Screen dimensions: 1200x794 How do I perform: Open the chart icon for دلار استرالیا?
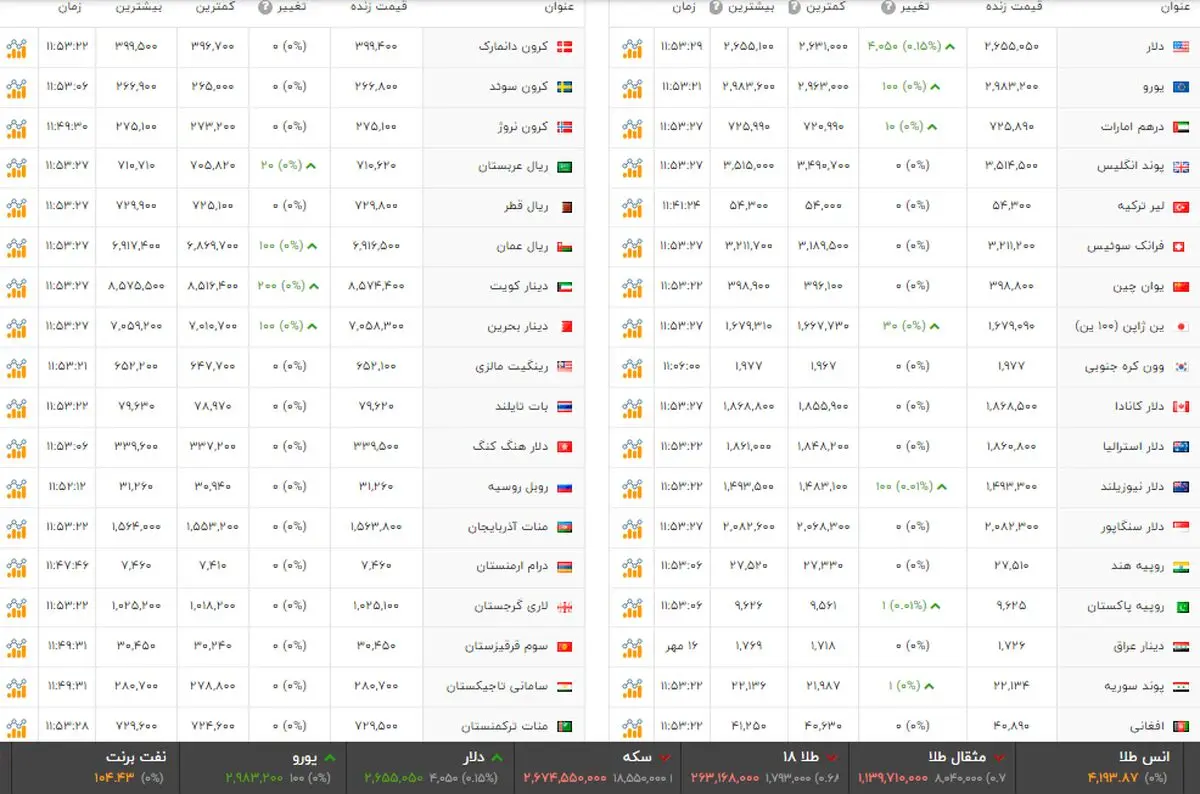click(632, 447)
